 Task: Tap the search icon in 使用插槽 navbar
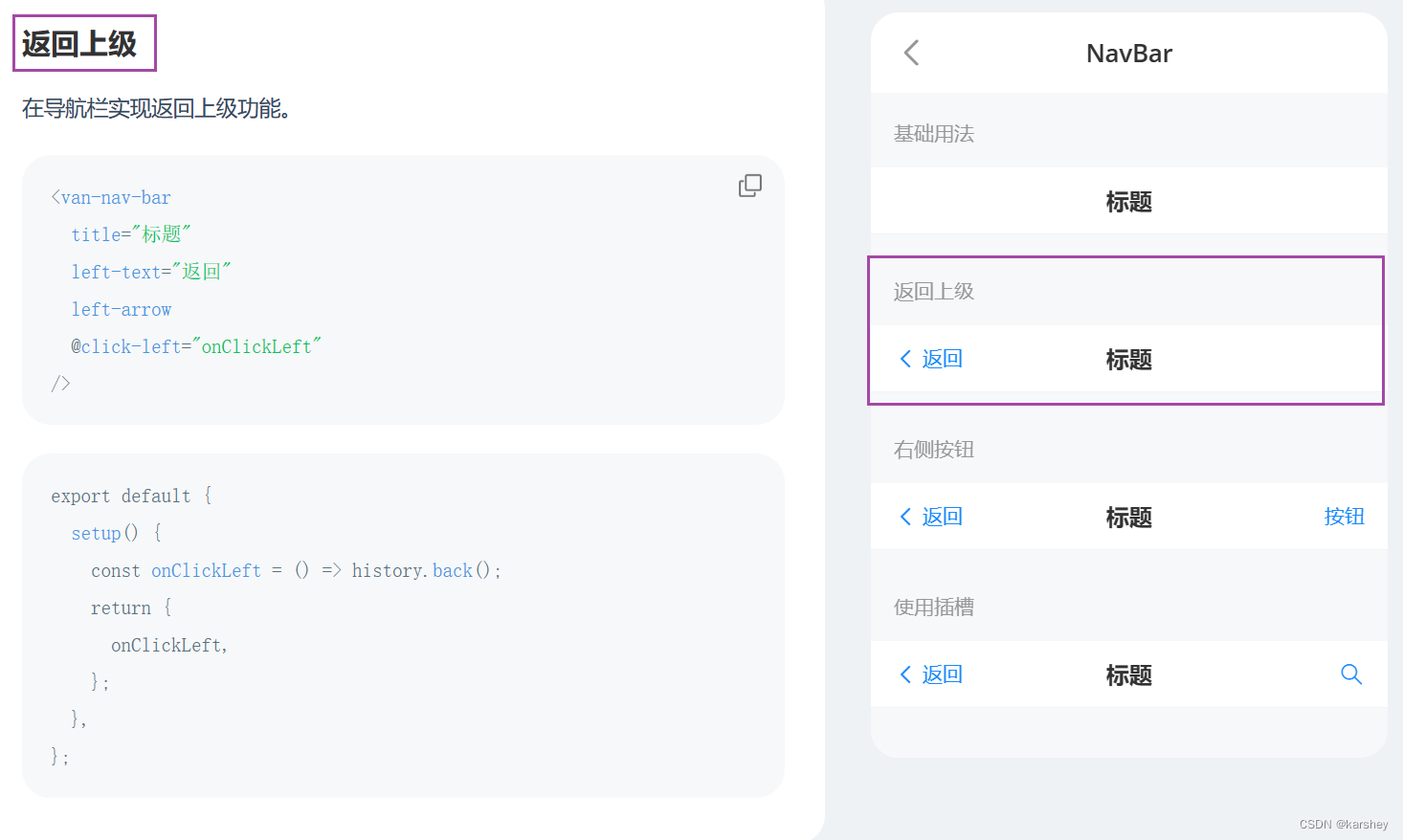coord(1351,674)
